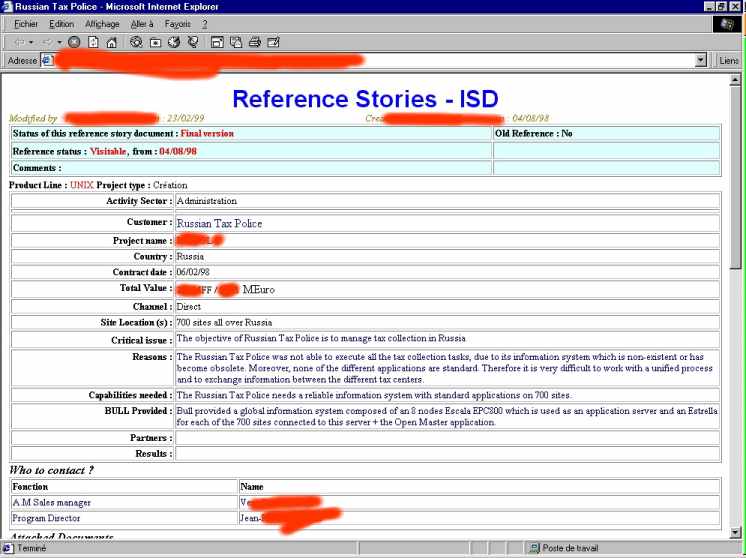The image size is (746, 558).
Task: Click the Comments : label
Action: pos(37,168)
